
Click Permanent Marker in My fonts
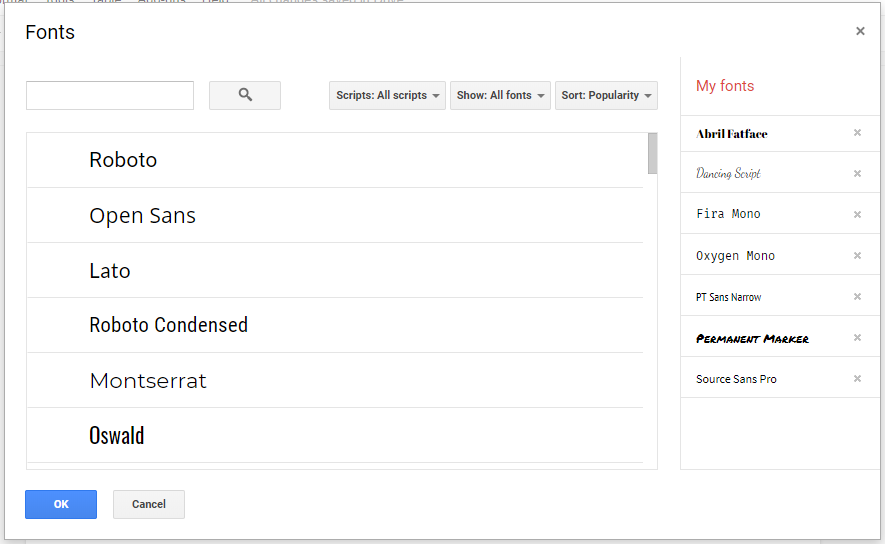(752, 339)
